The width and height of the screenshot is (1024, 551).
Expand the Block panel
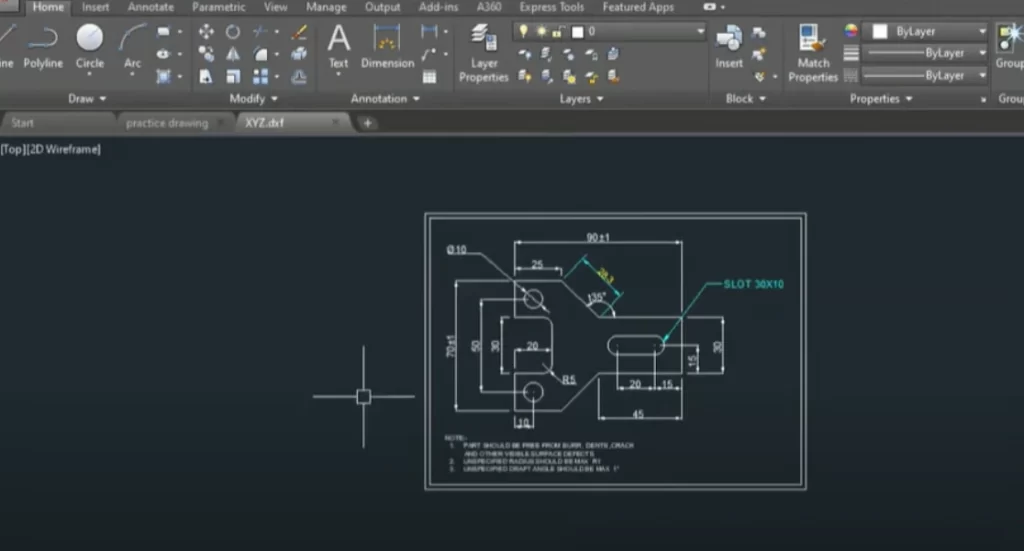[745, 99]
